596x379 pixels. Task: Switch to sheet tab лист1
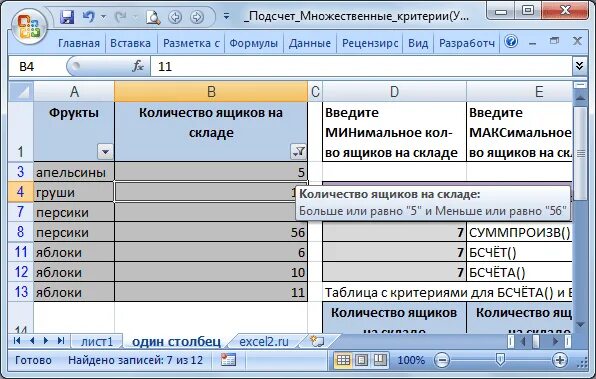(97, 341)
